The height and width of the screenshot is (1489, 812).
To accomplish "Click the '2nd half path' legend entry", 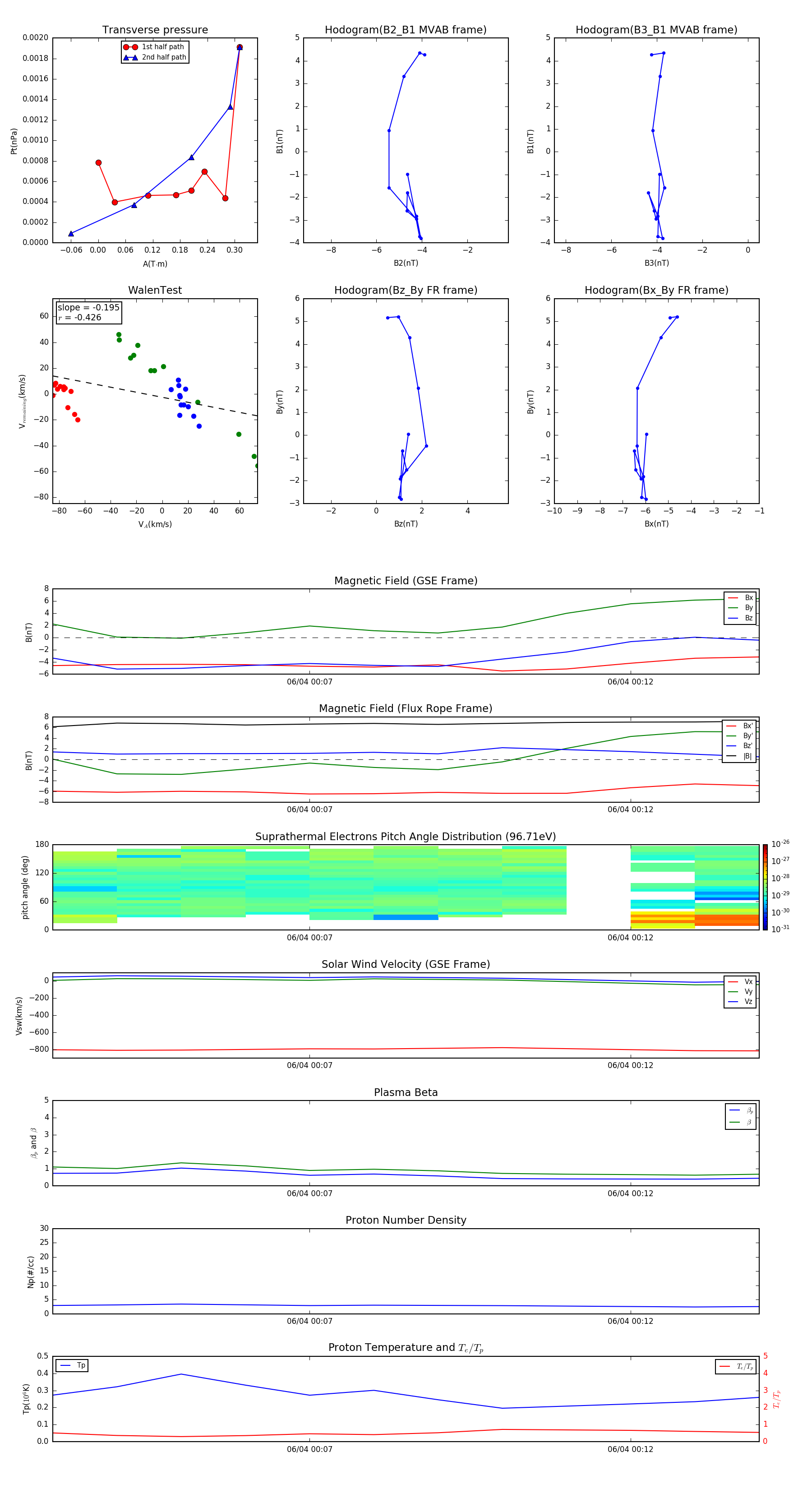I will pyautogui.click(x=155, y=57).
